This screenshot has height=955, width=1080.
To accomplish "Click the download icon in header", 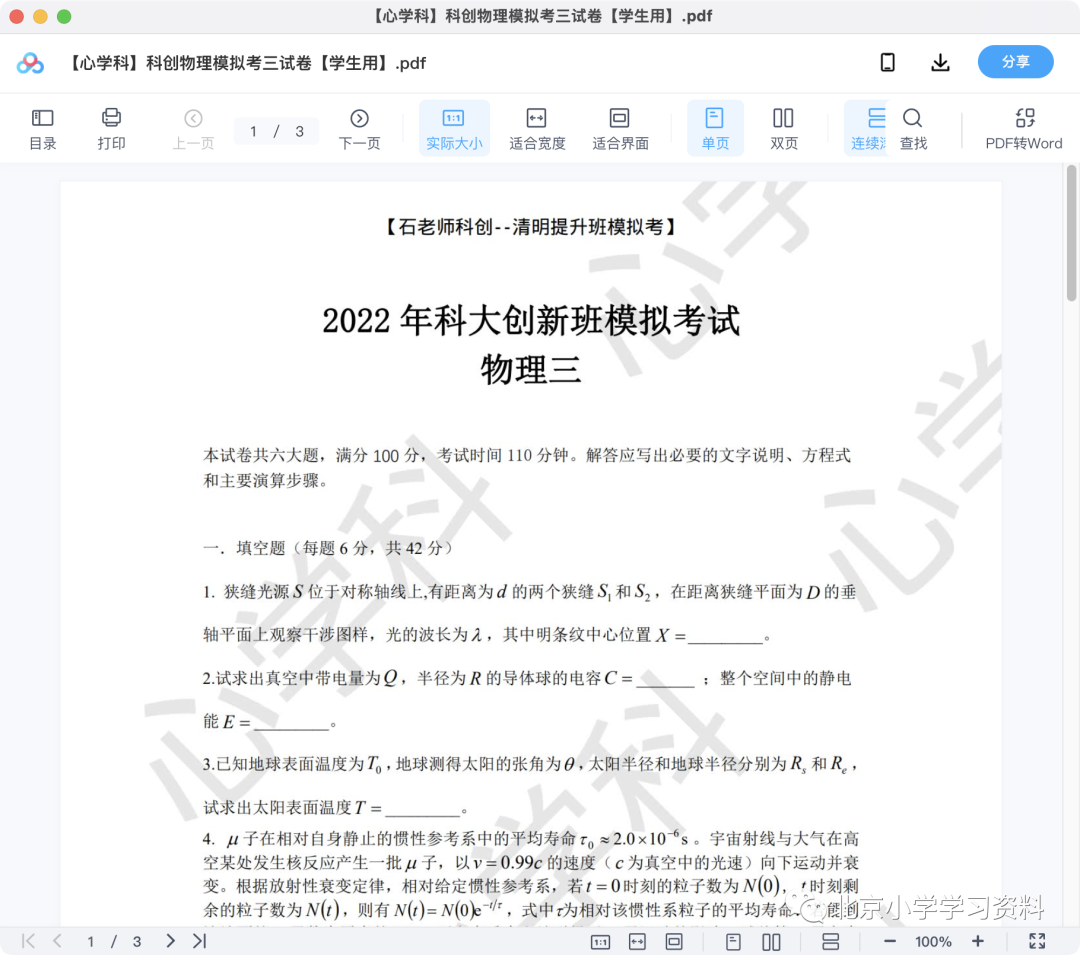I will [940, 63].
